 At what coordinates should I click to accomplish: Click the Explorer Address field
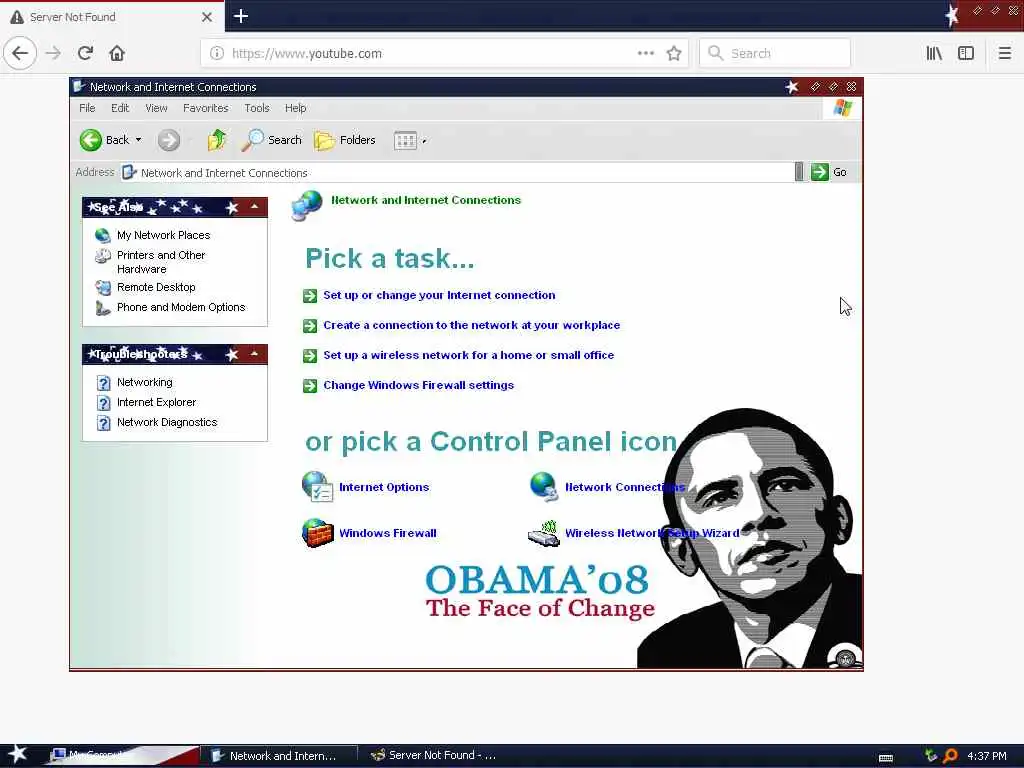click(457, 172)
